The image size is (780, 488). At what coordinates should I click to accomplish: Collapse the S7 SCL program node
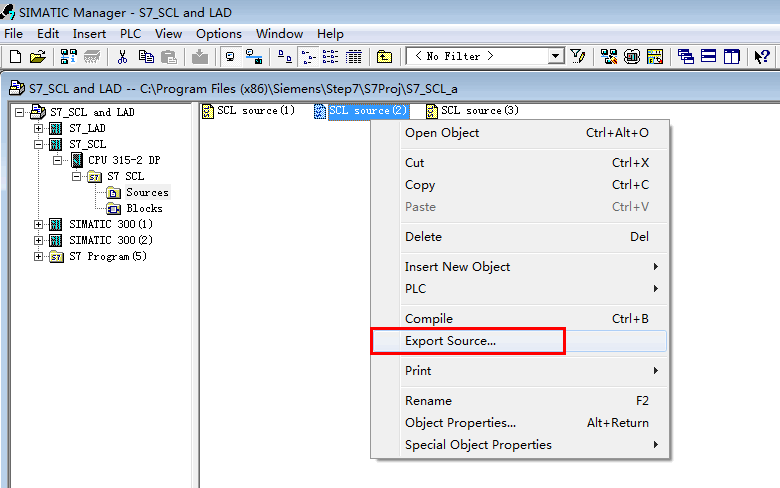[x=76, y=176]
